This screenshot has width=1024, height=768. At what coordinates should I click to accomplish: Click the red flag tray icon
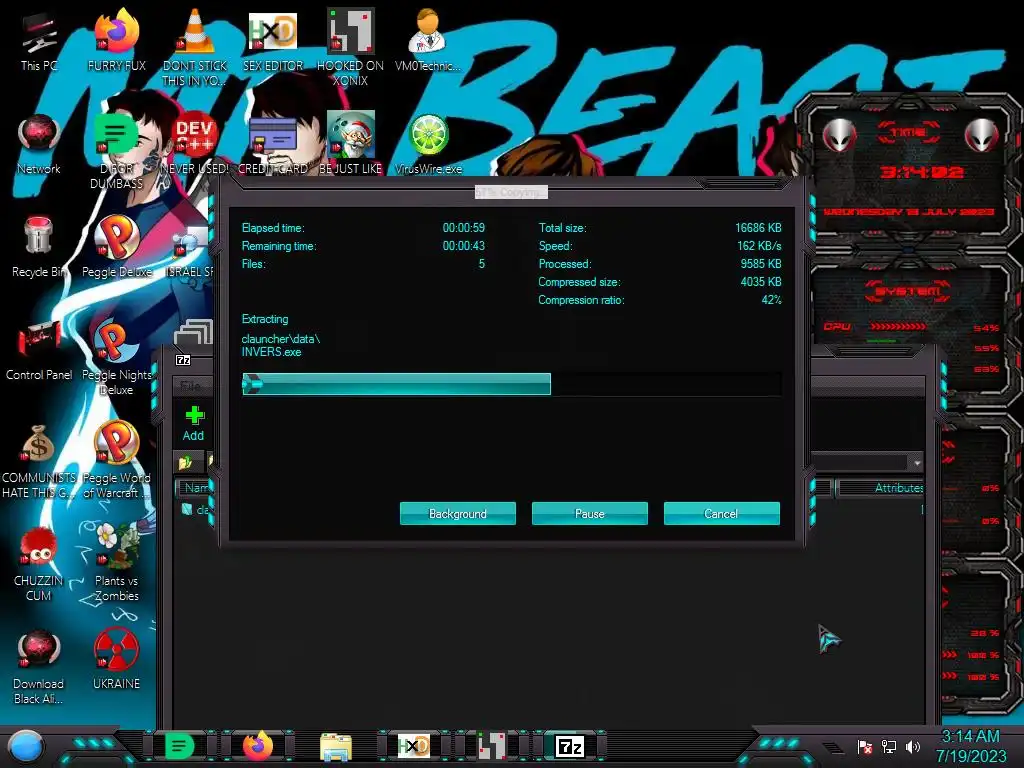tap(865, 747)
